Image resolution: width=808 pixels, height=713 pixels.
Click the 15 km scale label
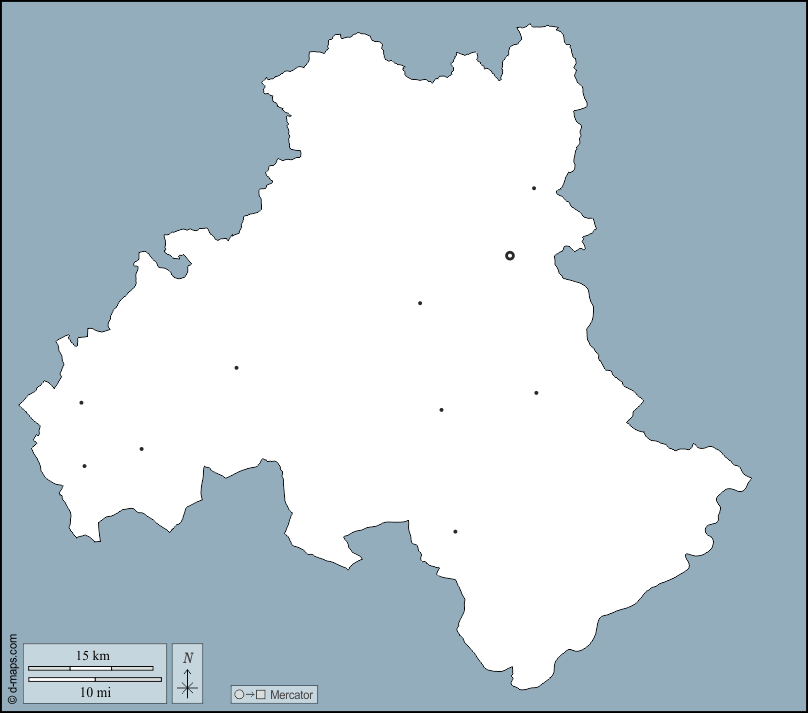[x=94, y=656]
